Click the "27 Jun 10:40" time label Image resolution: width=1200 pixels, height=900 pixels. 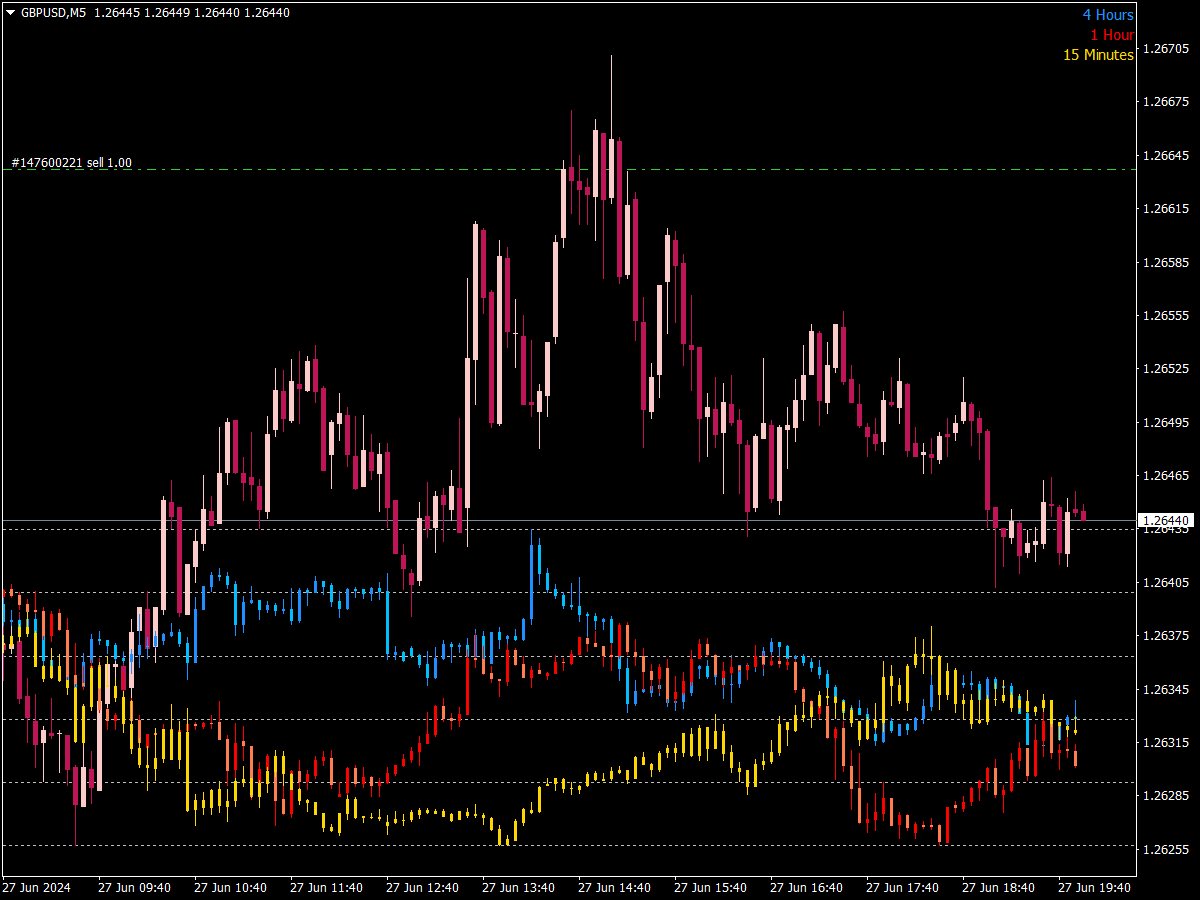[230, 888]
